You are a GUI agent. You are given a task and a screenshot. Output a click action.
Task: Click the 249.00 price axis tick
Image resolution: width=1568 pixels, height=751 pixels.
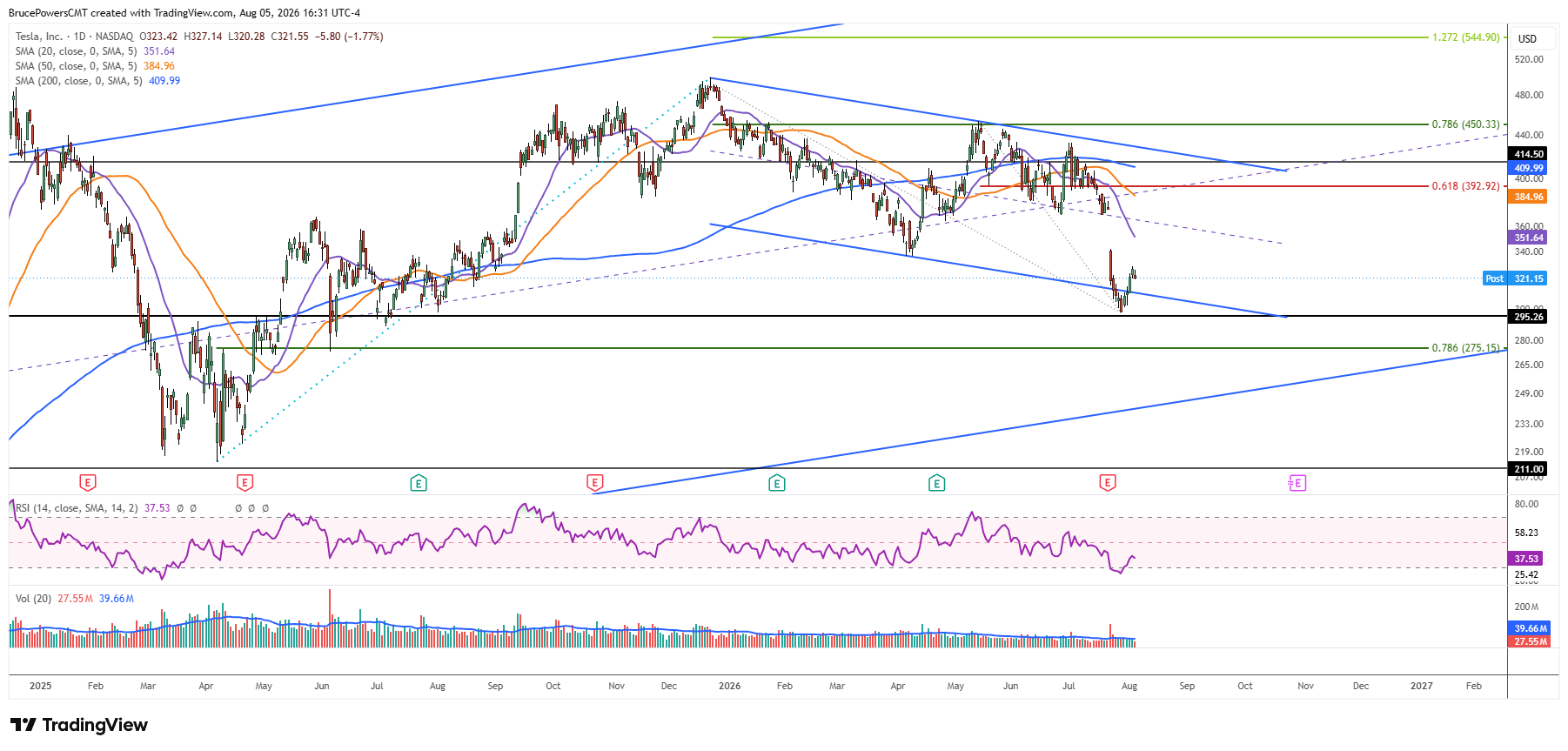click(1529, 393)
